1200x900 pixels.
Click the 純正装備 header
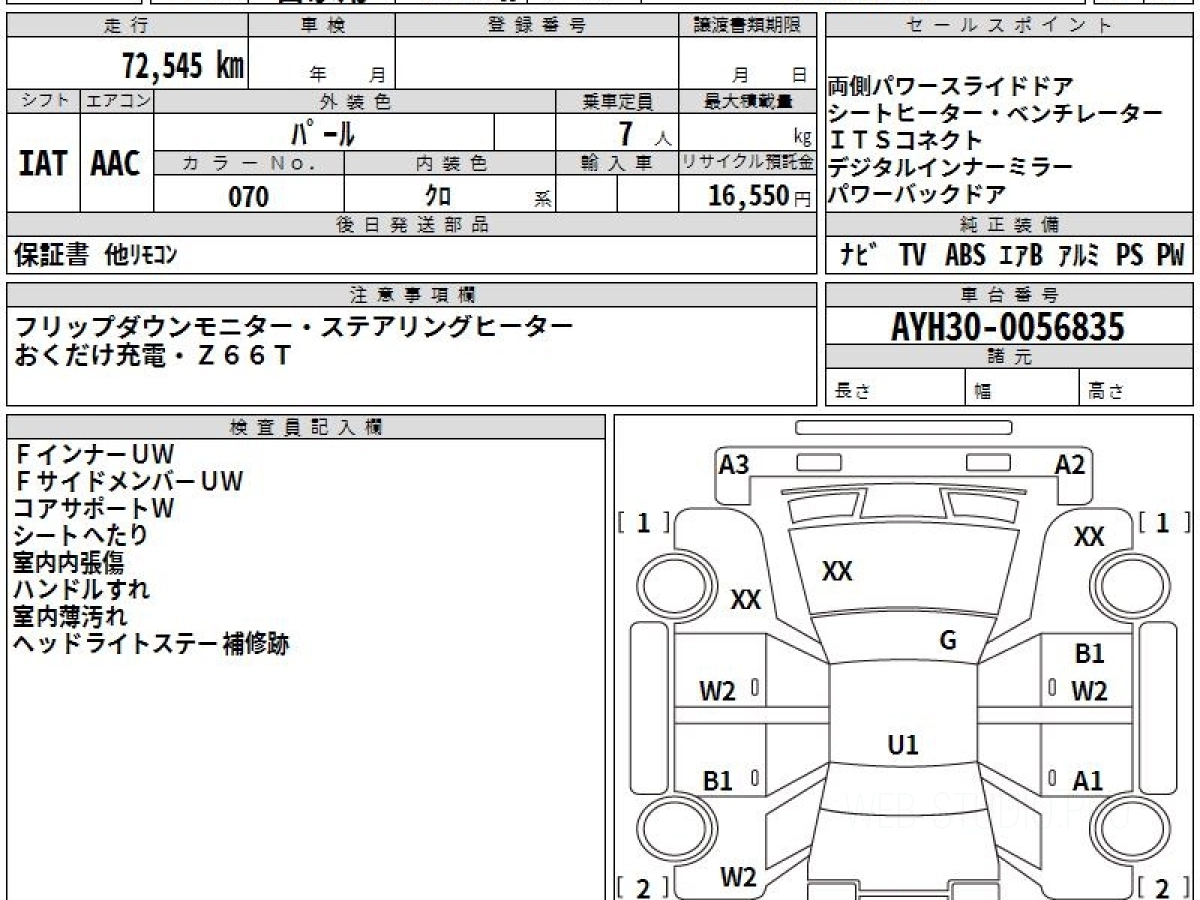point(1009,225)
